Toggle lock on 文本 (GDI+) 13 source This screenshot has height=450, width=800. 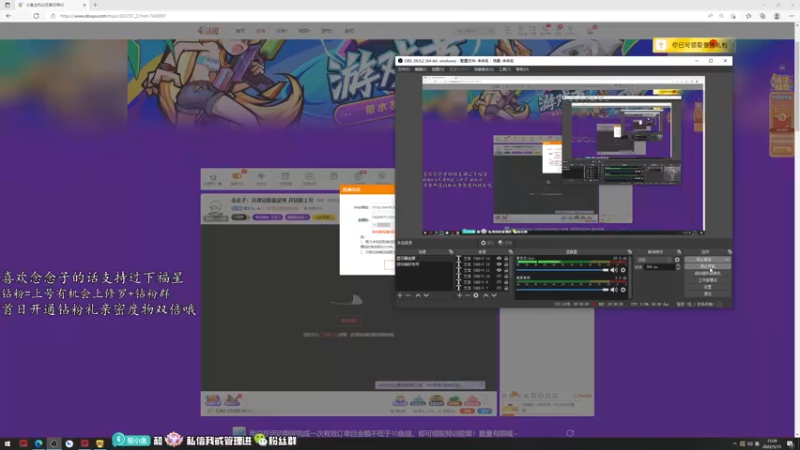coord(506,259)
